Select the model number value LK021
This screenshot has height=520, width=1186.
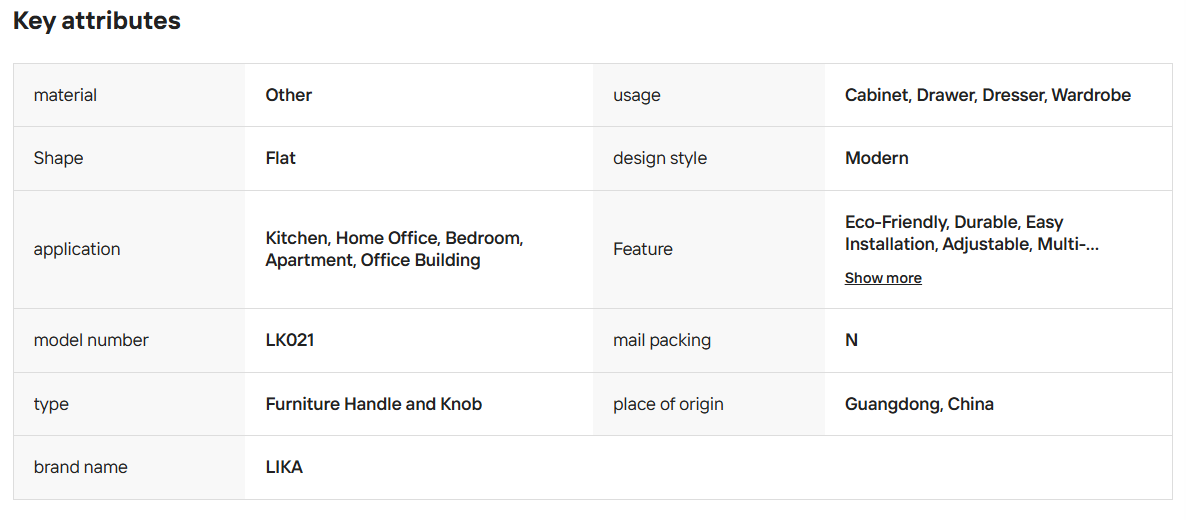(x=290, y=341)
